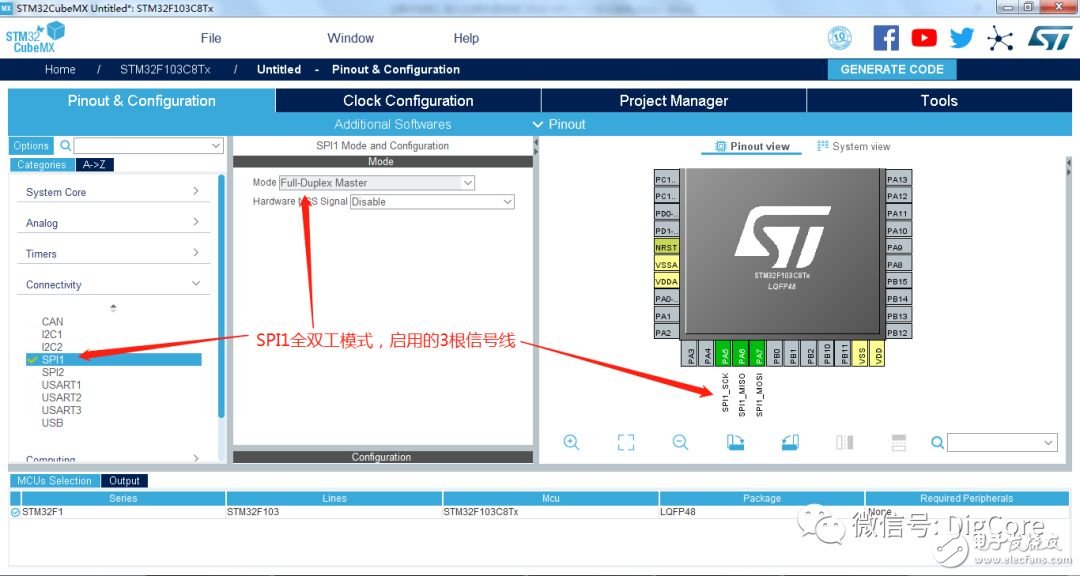Zoom in on the pinout view
Image resolution: width=1080 pixels, height=576 pixels.
click(x=571, y=442)
